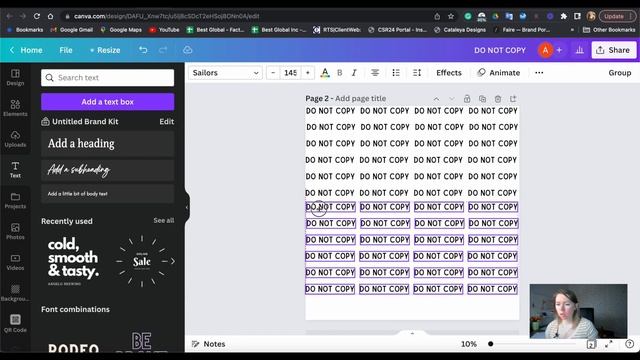640x360 pixels.
Task: Open the grid view pages icon
Action: click(591, 344)
